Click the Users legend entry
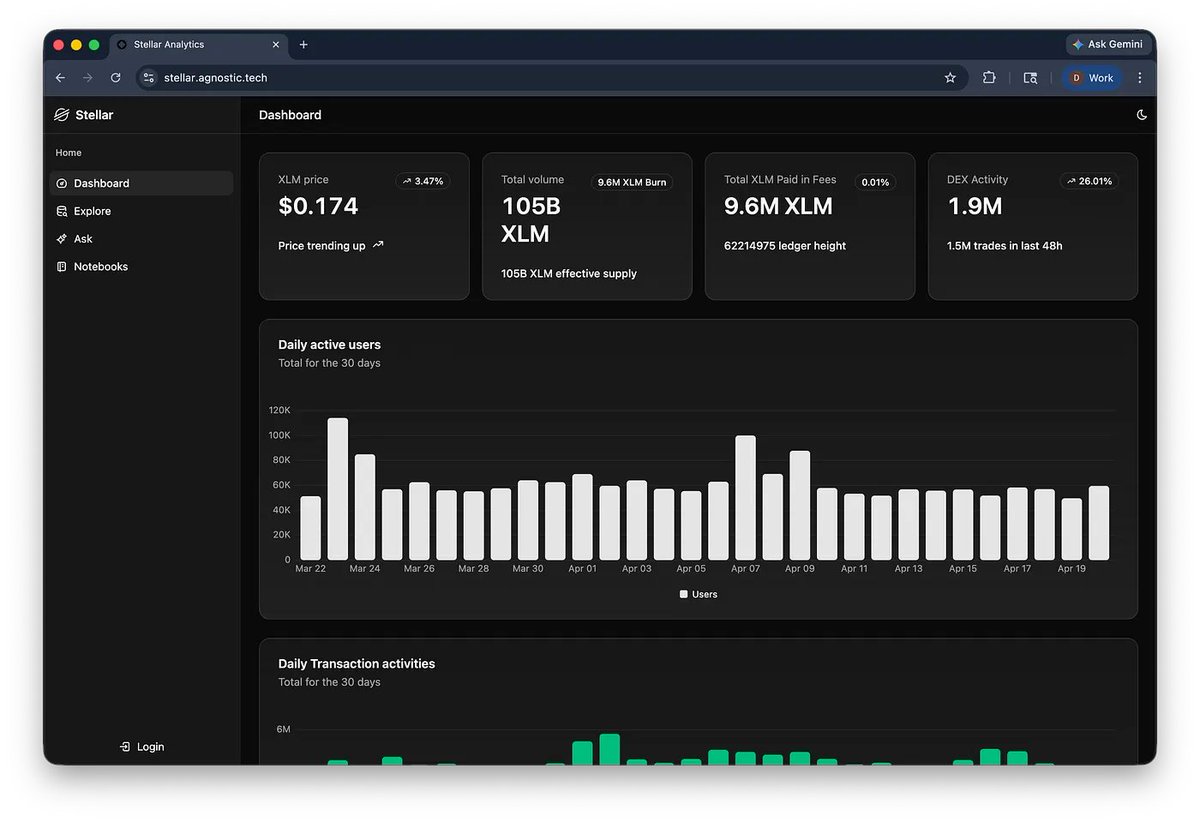The width and height of the screenshot is (1200, 822). [698, 594]
